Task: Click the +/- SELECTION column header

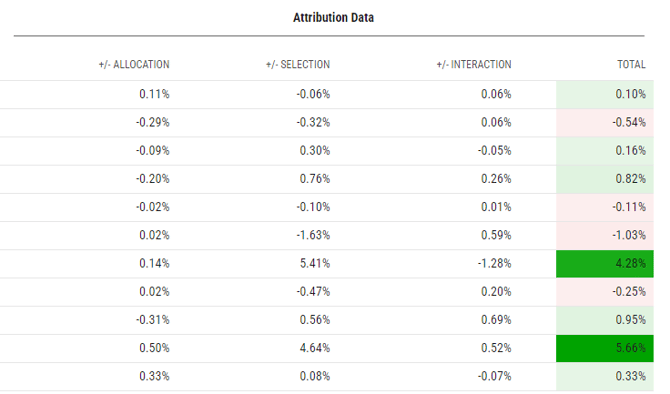Action: [x=298, y=65]
